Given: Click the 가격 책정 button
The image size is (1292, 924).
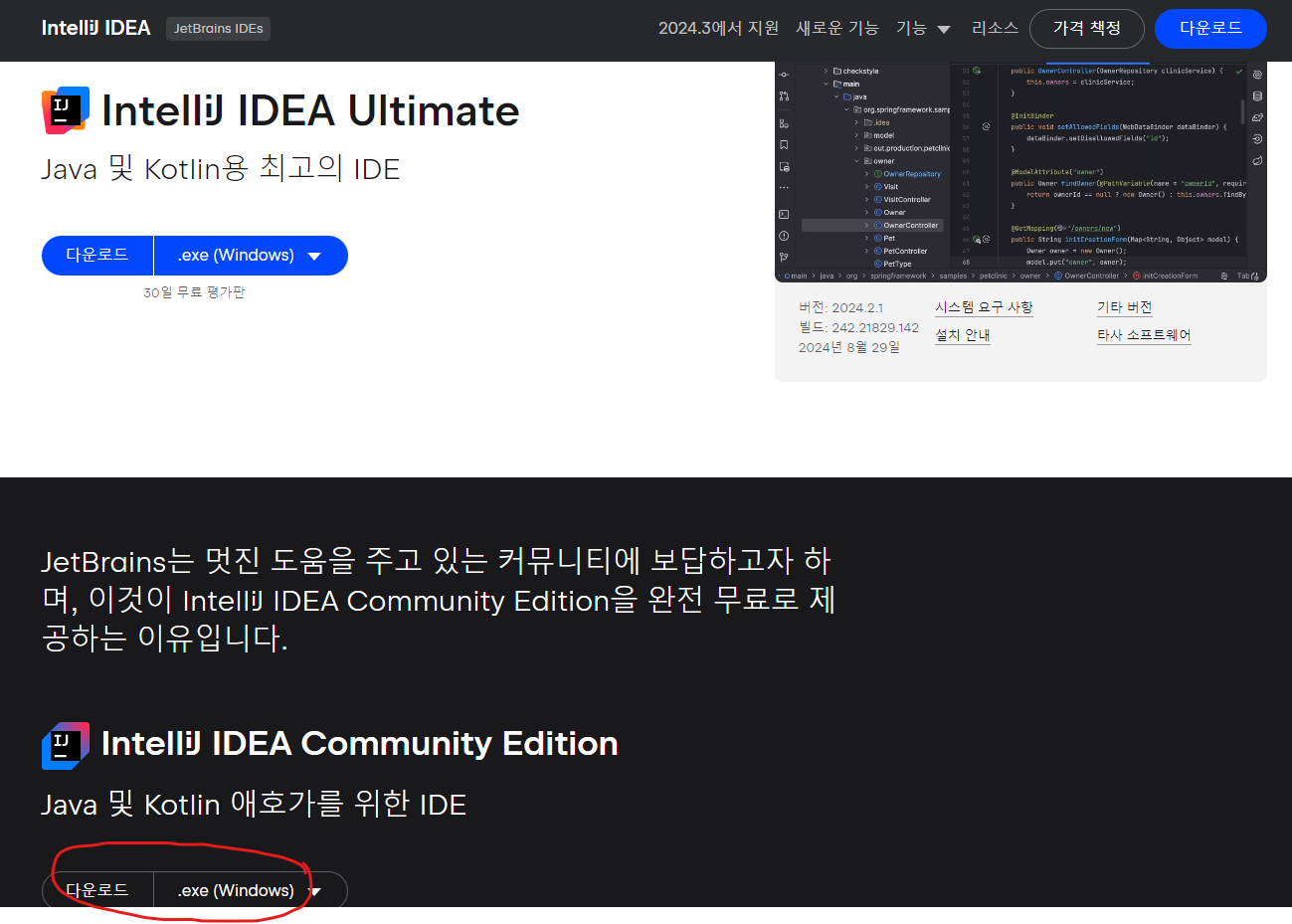Looking at the screenshot, I should pyautogui.click(x=1087, y=29).
